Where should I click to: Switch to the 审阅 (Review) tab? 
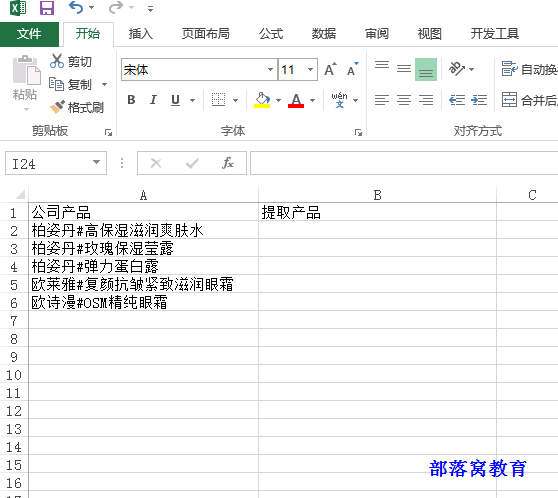click(377, 34)
